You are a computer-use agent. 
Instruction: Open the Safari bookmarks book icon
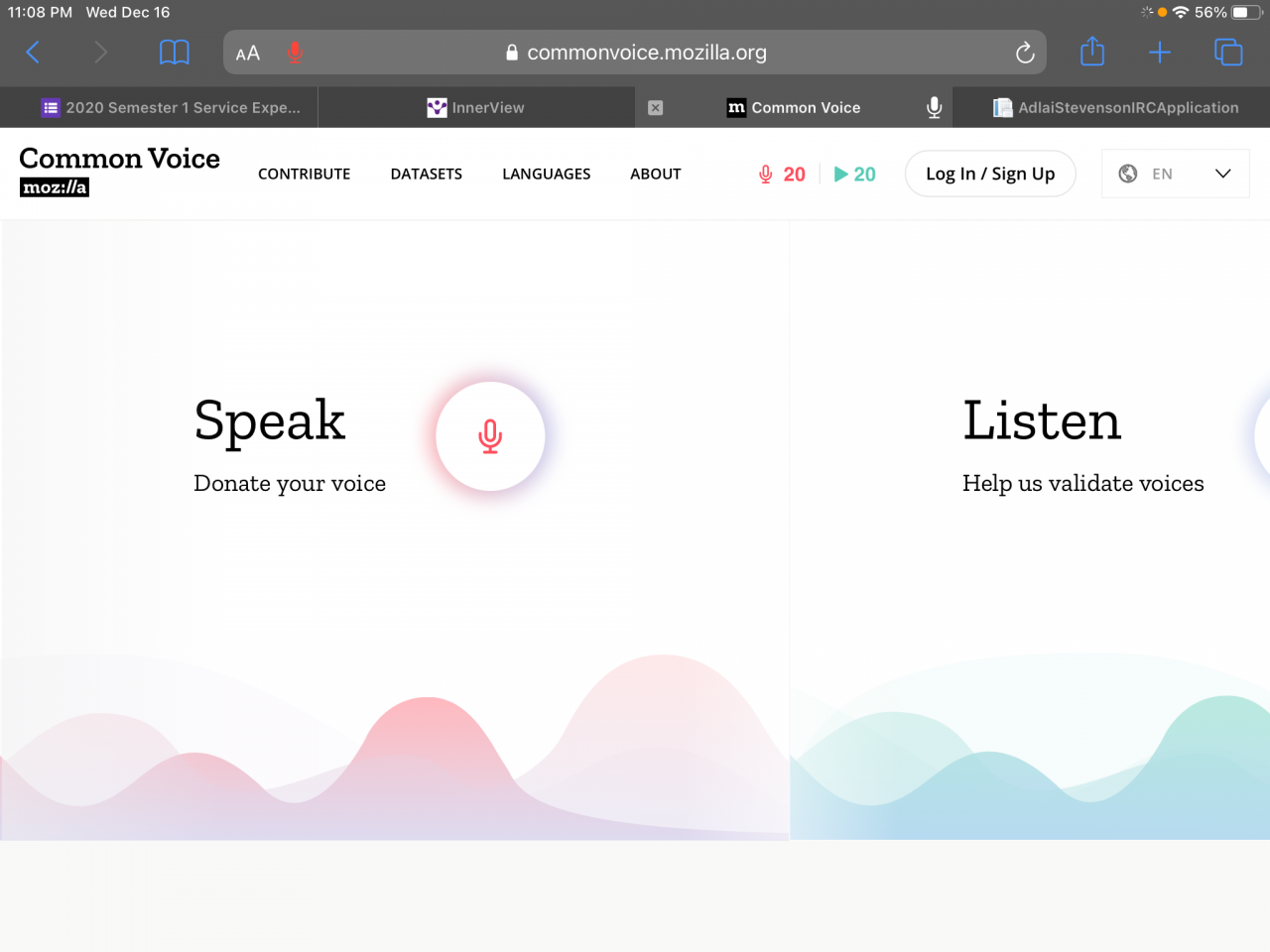pos(175,53)
